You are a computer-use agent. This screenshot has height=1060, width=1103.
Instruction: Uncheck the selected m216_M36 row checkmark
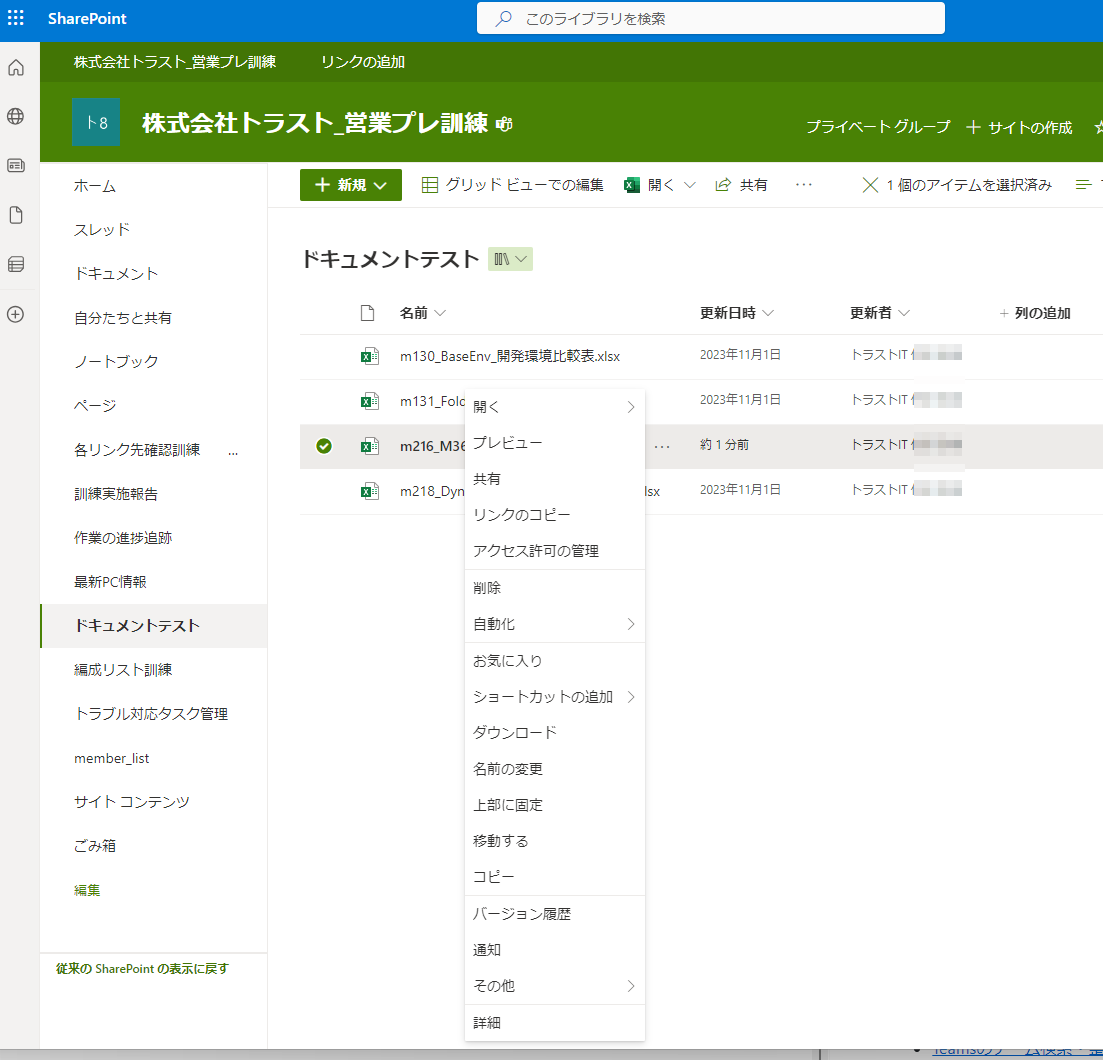[x=324, y=446]
